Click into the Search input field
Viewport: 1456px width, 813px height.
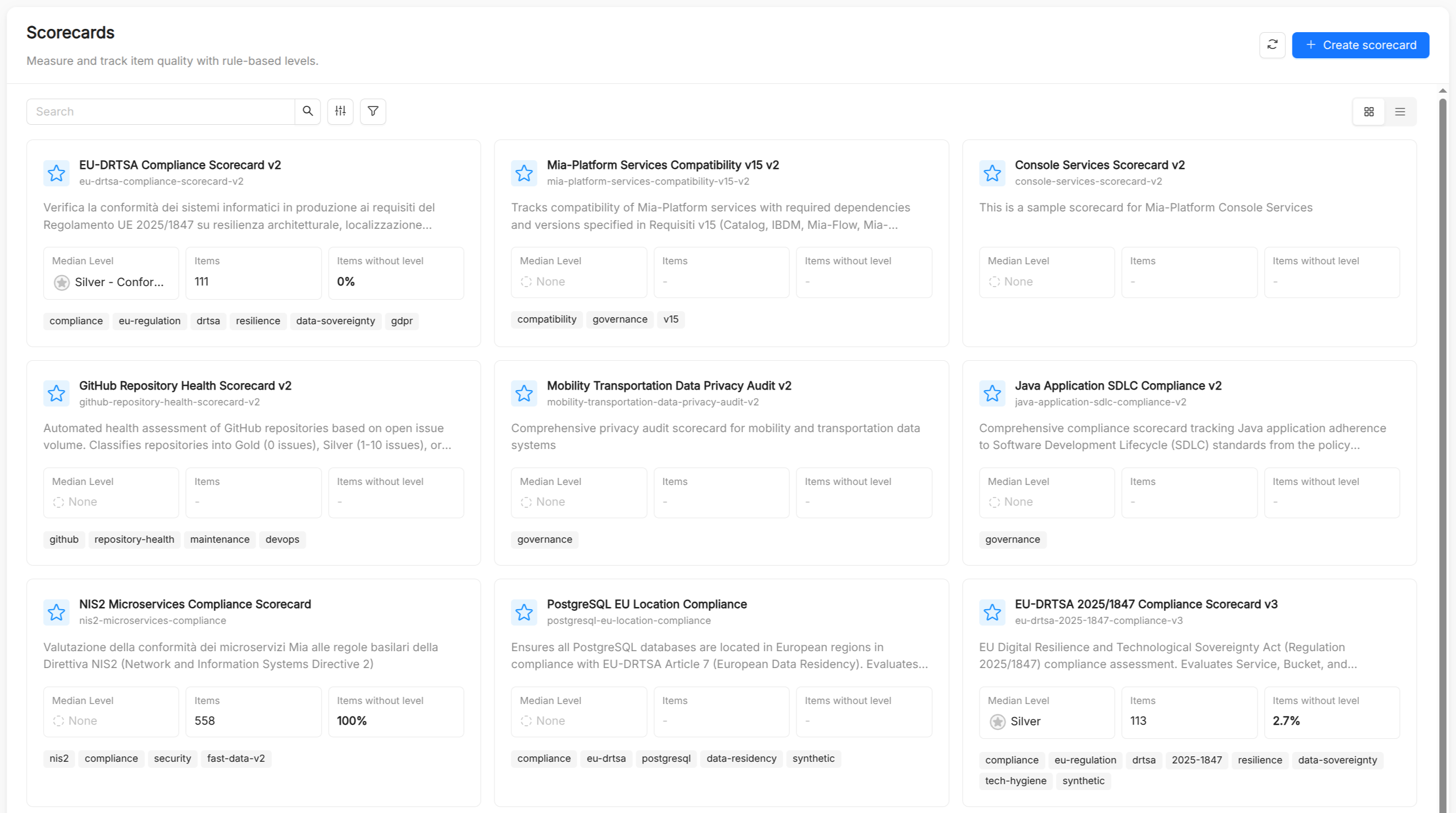[160, 111]
